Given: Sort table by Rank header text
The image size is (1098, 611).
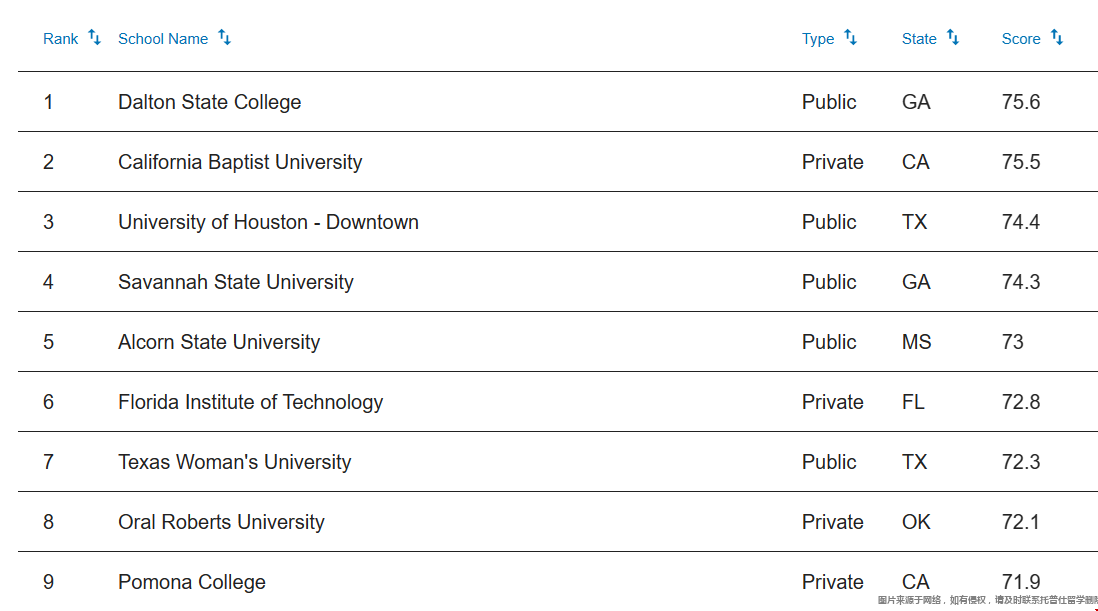Looking at the screenshot, I should [x=61, y=39].
